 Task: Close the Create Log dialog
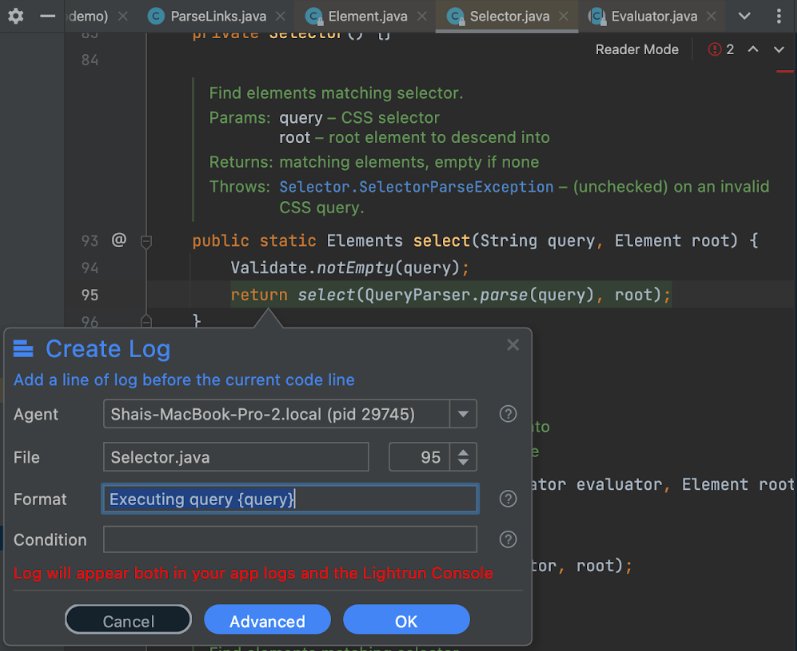tap(513, 345)
